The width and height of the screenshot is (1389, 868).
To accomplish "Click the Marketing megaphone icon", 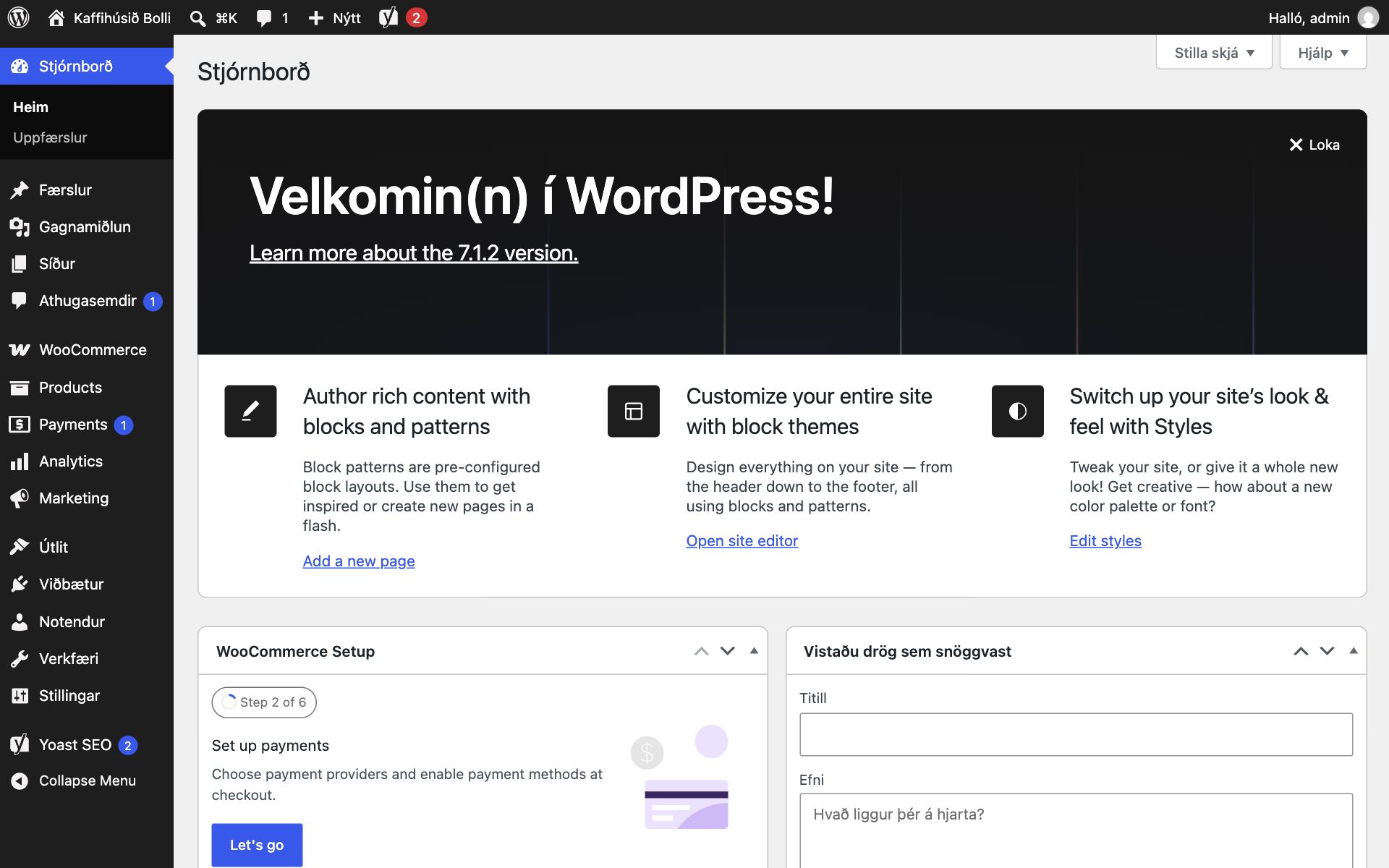I will (x=20, y=498).
